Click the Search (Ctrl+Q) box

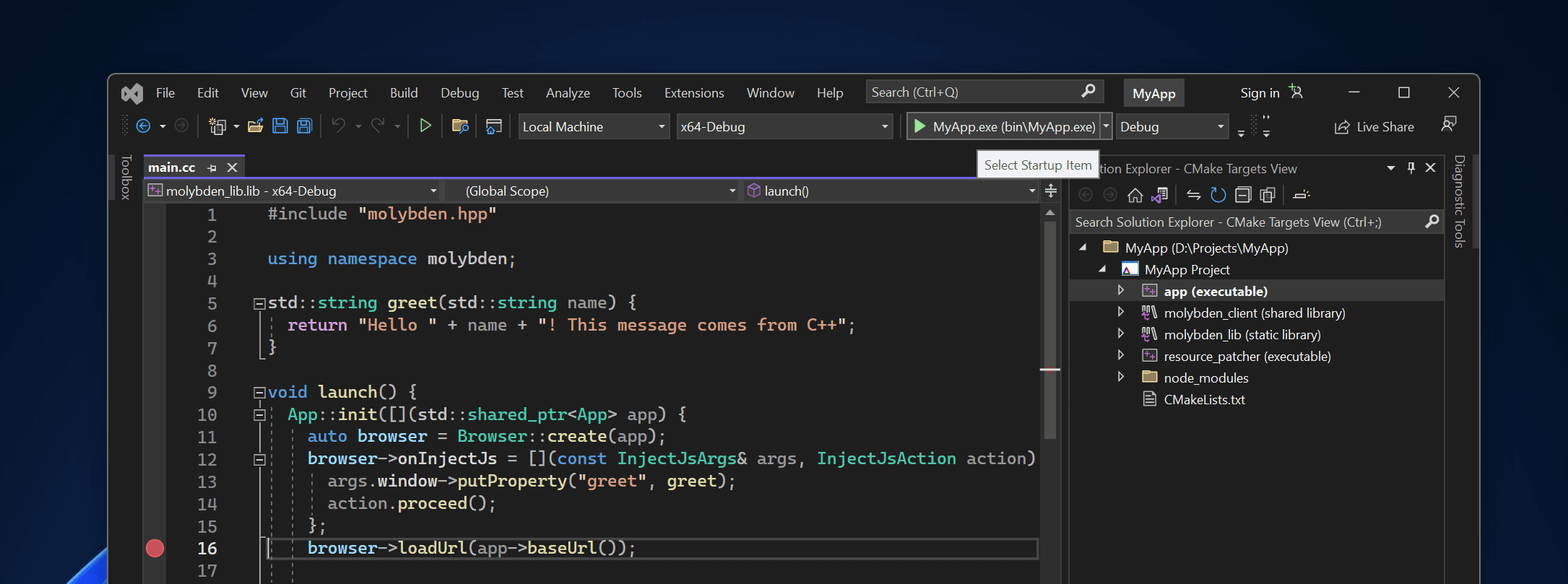[x=984, y=92]
